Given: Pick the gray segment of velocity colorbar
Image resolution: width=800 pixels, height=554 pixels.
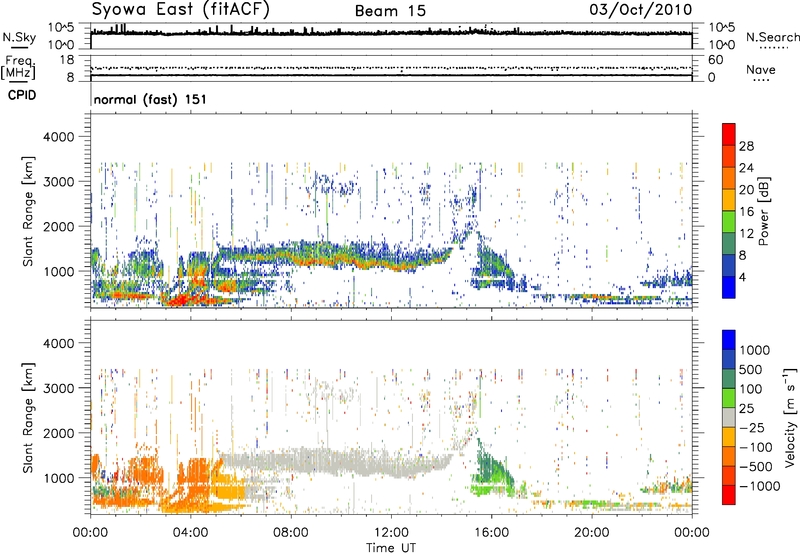Looking at the screenshot, I should click(729, 417).
